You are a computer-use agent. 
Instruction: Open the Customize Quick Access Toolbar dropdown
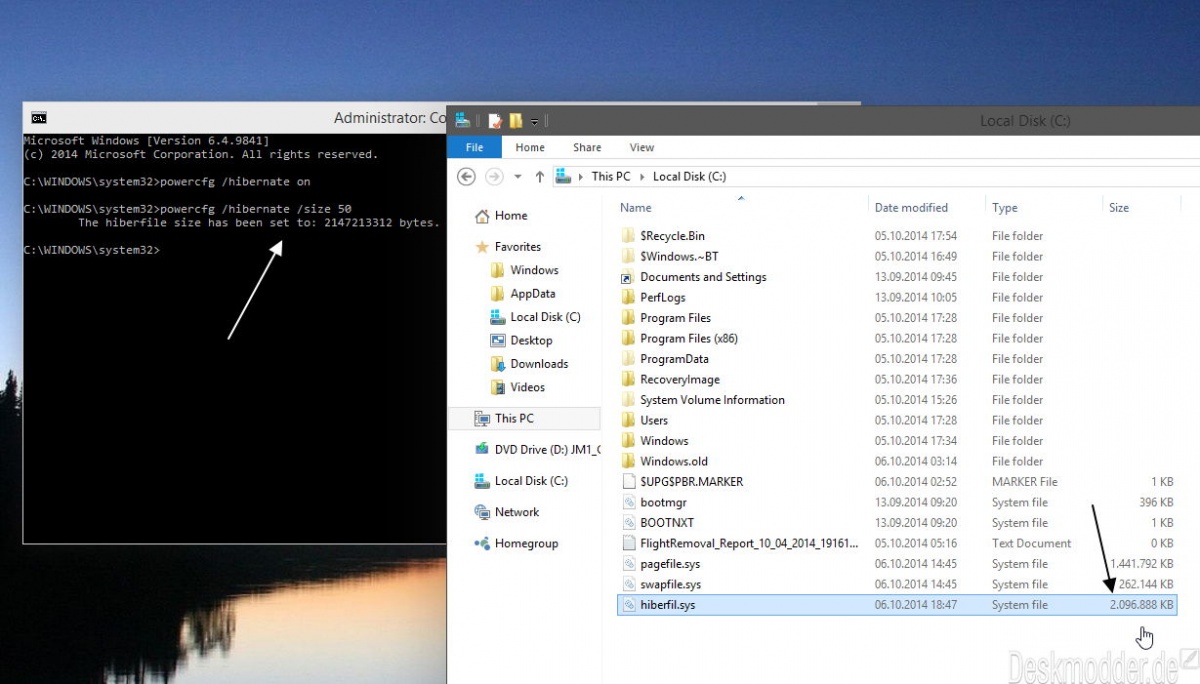pyautogui.click(x=535, y=122)
